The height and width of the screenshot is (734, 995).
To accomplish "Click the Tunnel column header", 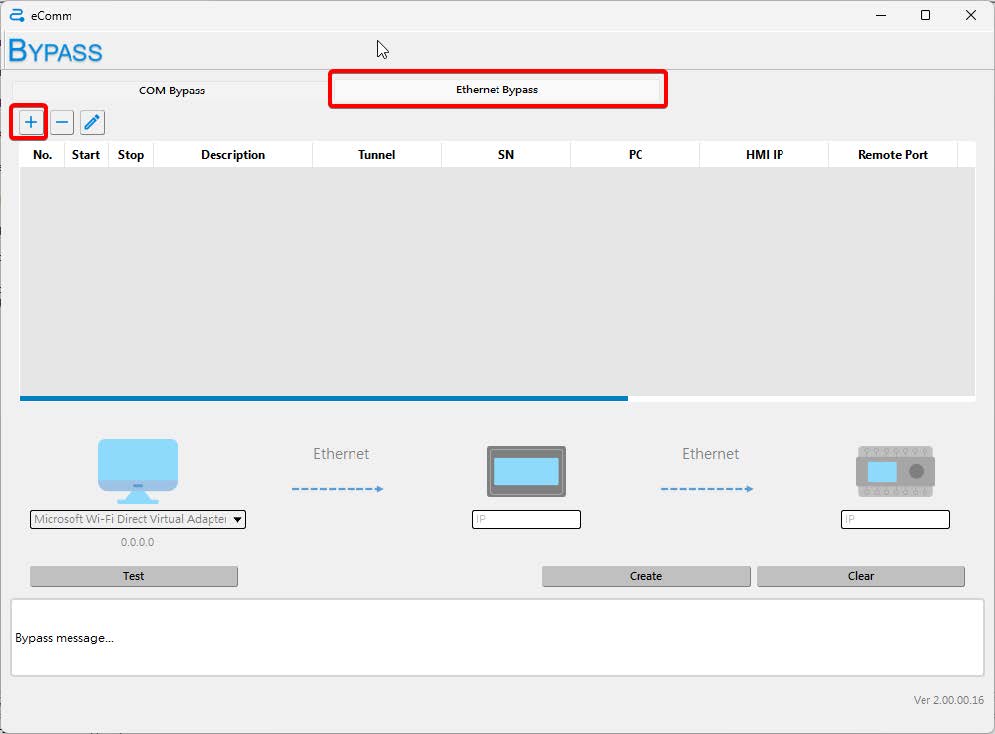I will tap(377, 155).
